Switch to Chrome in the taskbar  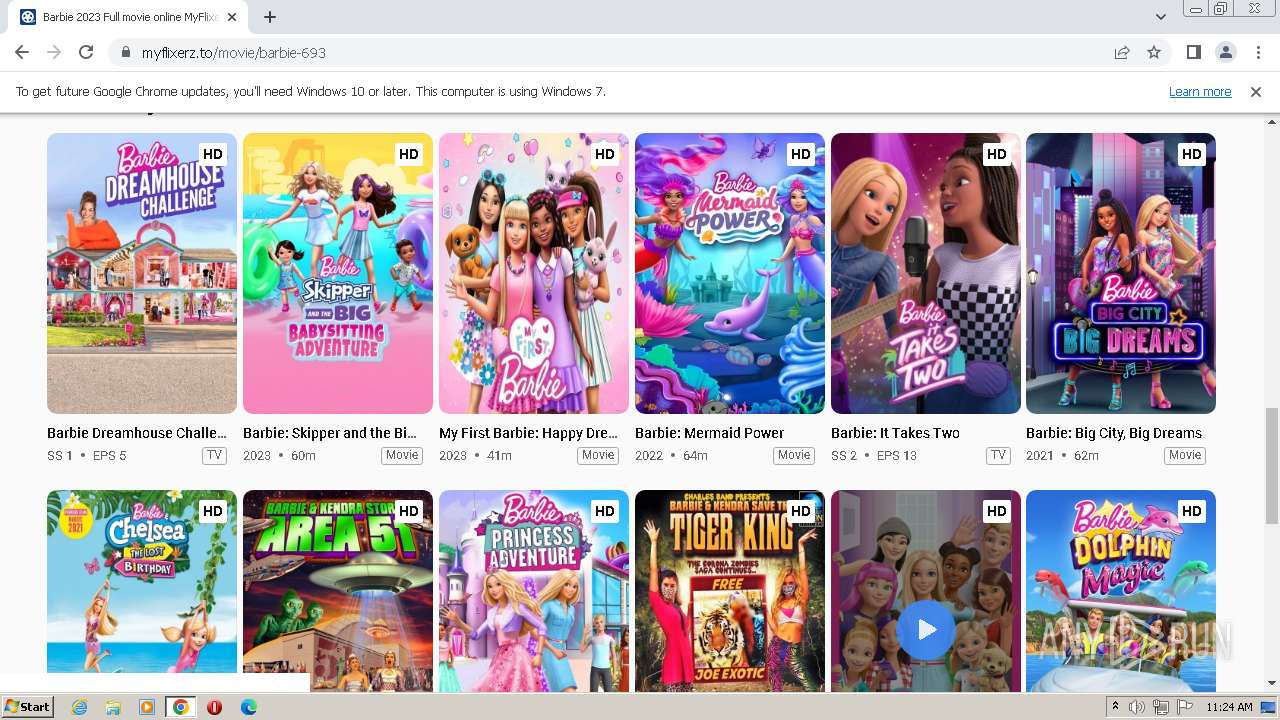click(181, 707)
